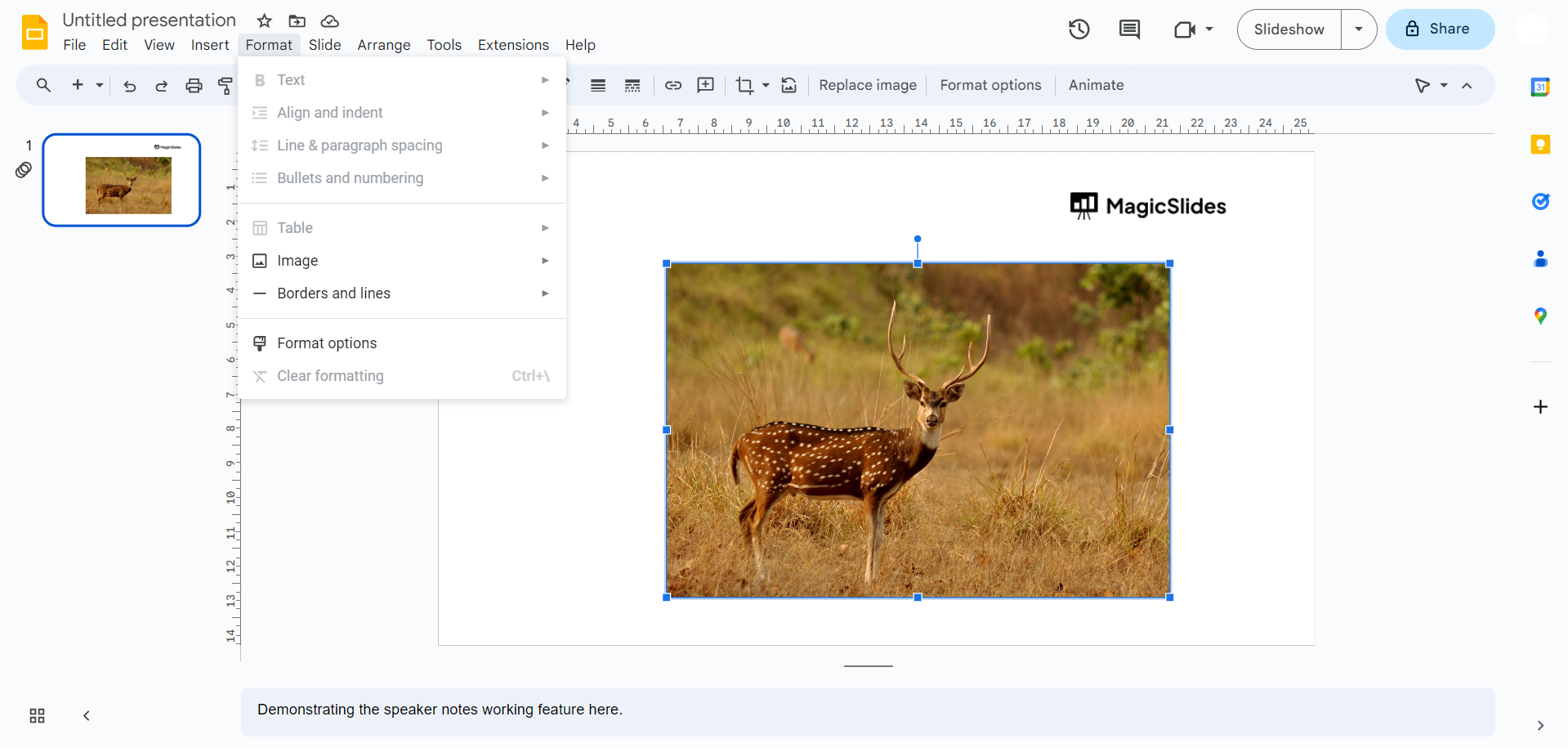Click the image rotation handle
The image size is (1568, 748).
click(x=918, y=239)
